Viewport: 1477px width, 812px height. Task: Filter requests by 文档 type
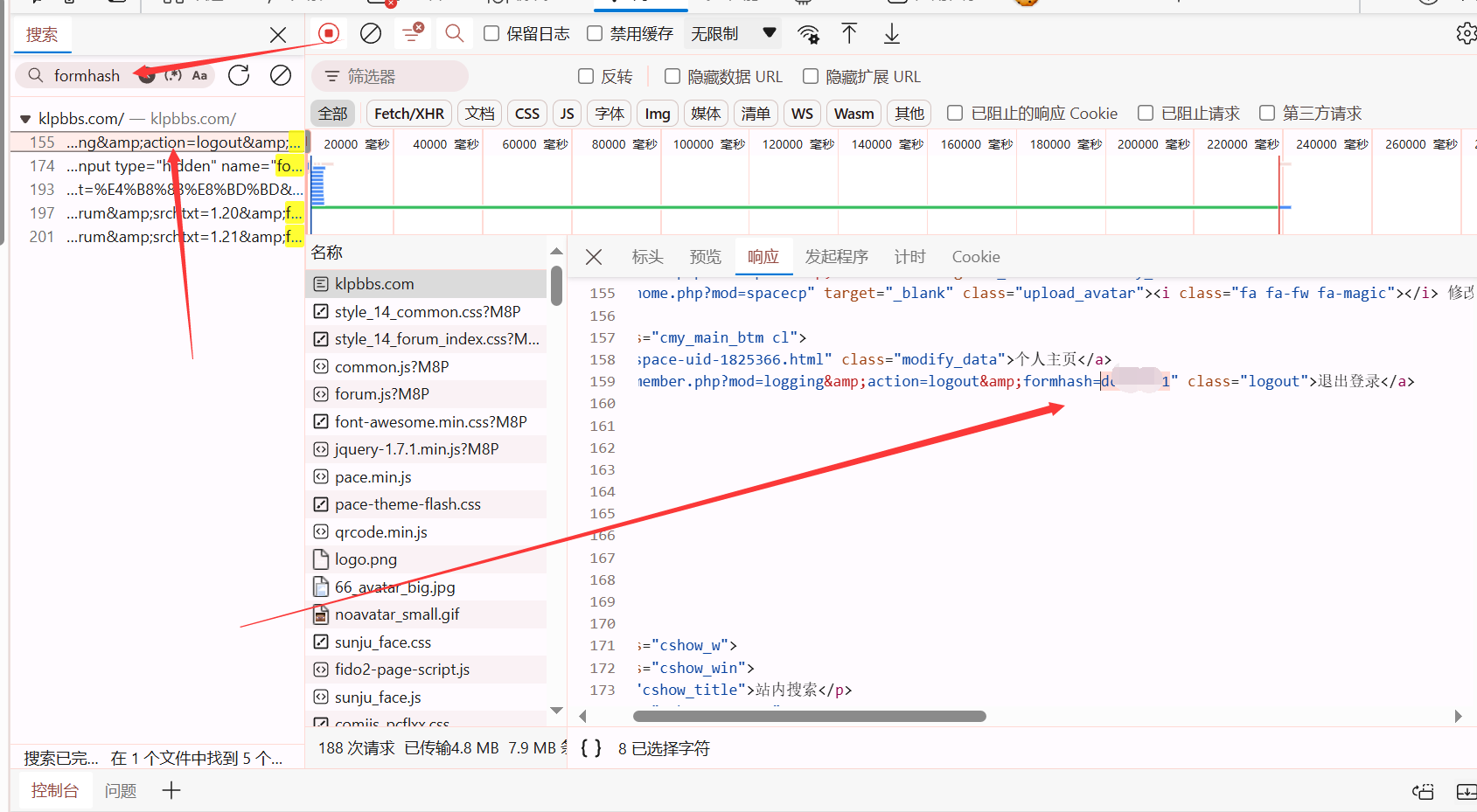tap(479, 114)
